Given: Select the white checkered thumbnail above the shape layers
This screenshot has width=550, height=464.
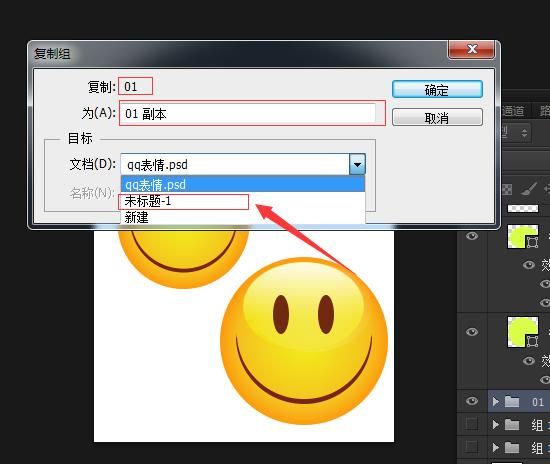Looking at the screenshot, I should point(523,209).
